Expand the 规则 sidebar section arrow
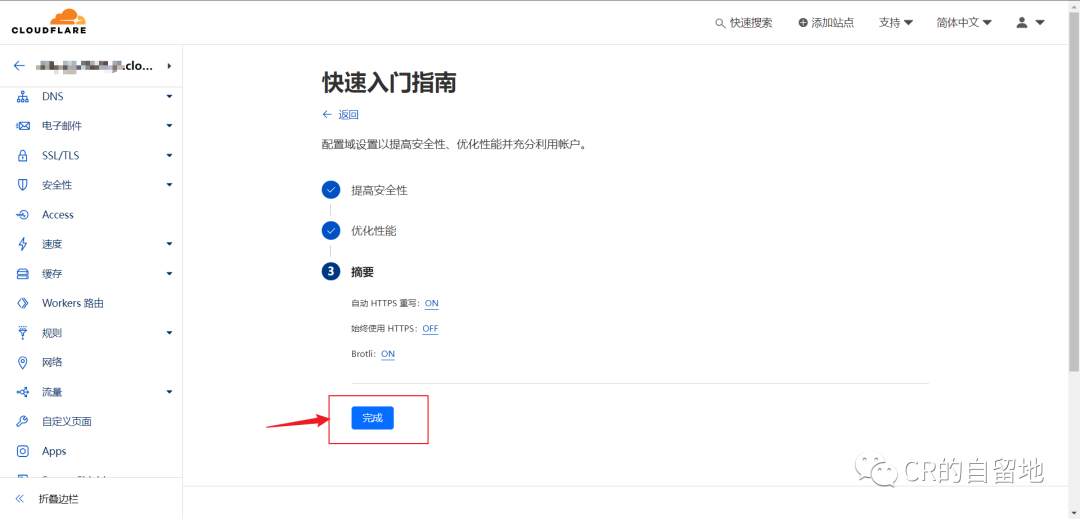Viewport: 1080px width, 519px height. tap(169, 333)
